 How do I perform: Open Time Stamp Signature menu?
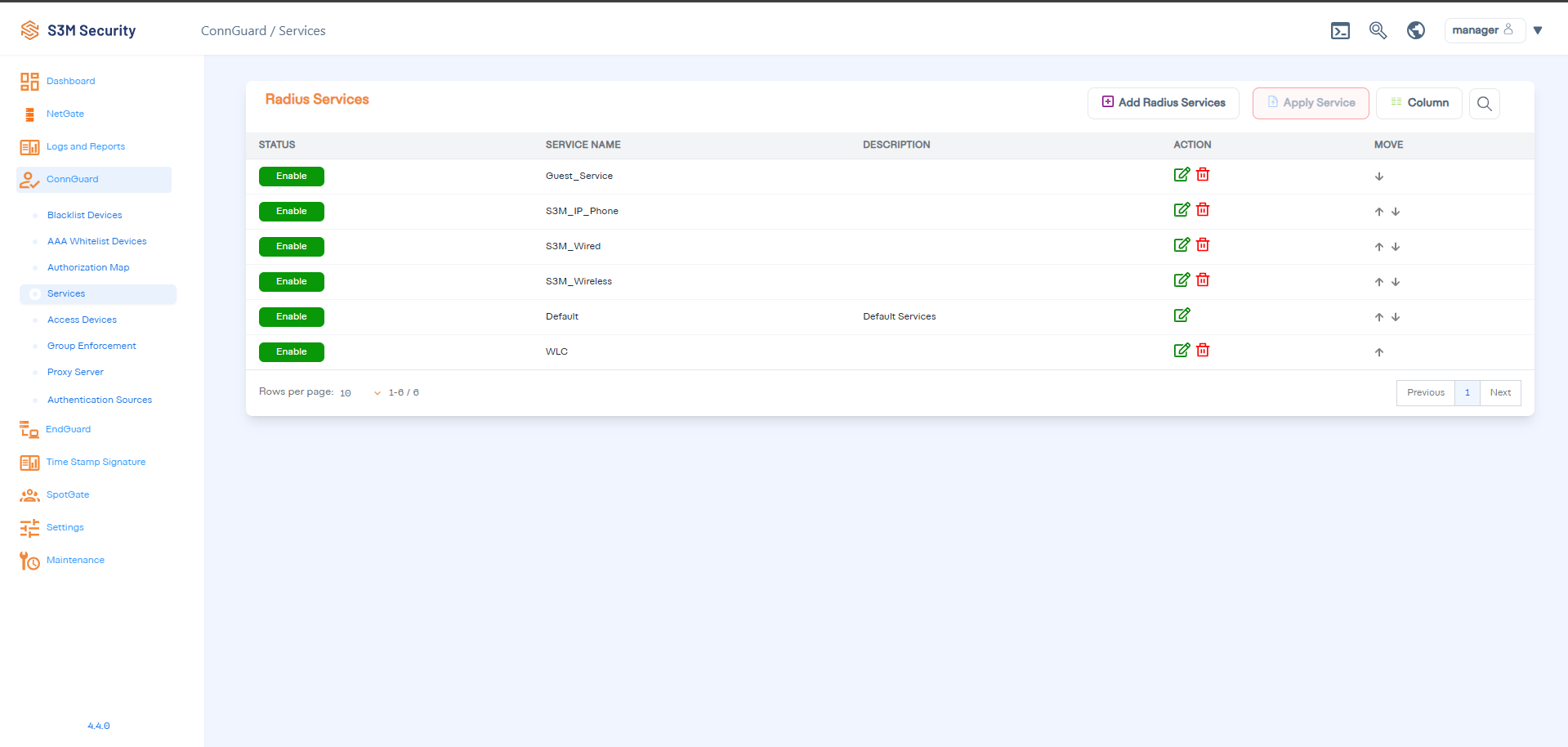click(x=96, y=462)
